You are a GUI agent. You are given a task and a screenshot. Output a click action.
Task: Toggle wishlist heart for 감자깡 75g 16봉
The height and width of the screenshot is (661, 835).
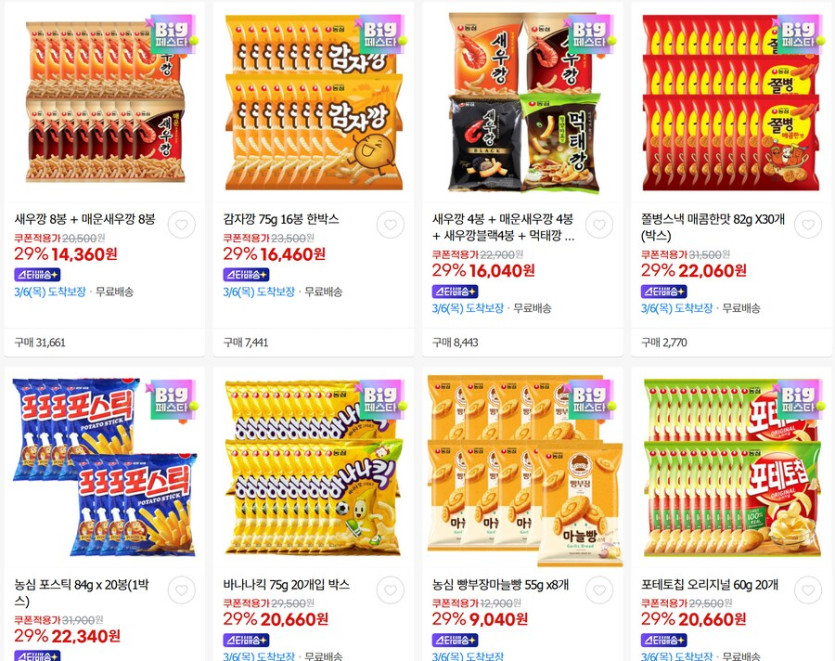click(x=390, y=225)
